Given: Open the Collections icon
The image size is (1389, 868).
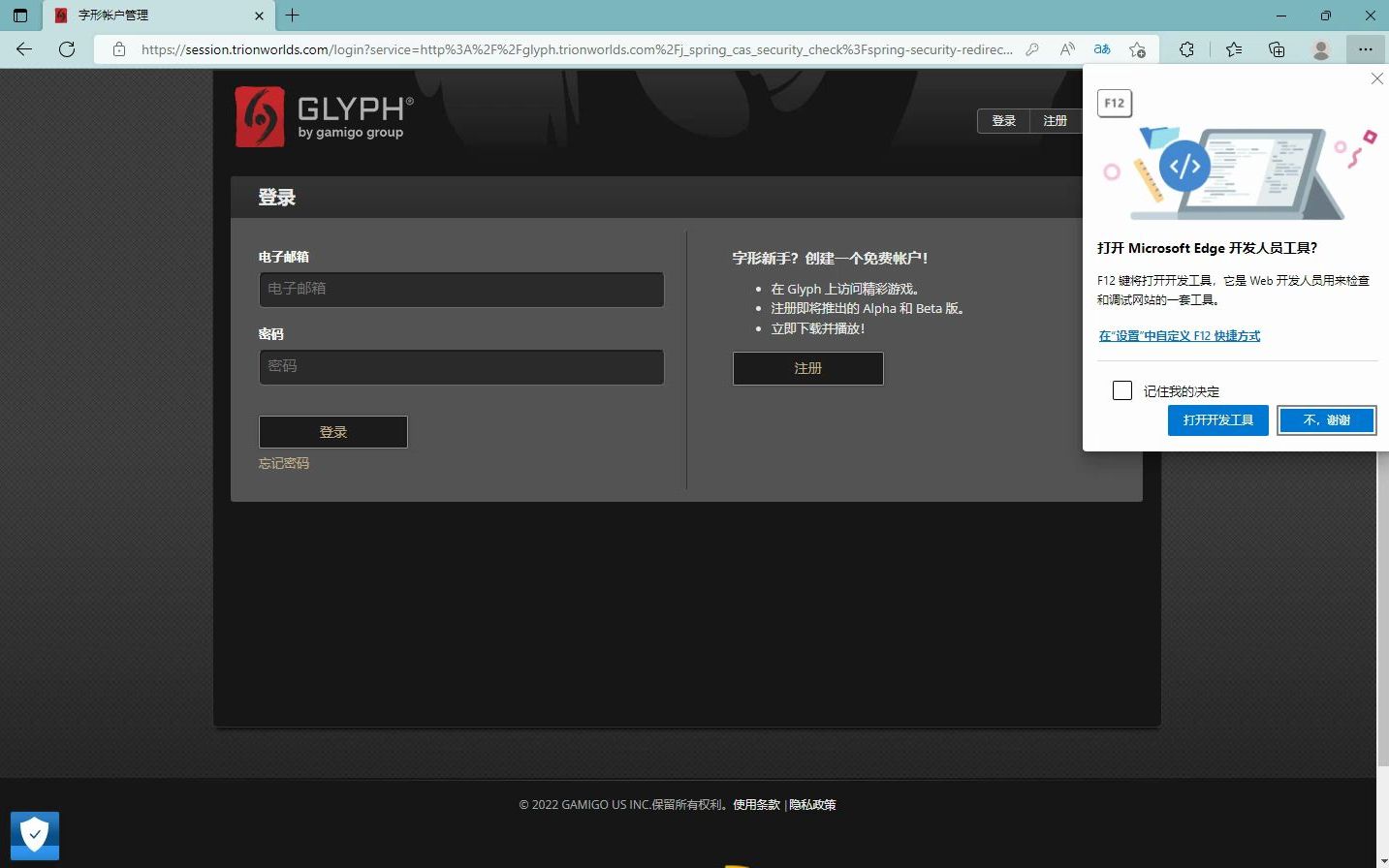Looking at the screenshot, I should 1277,49.
